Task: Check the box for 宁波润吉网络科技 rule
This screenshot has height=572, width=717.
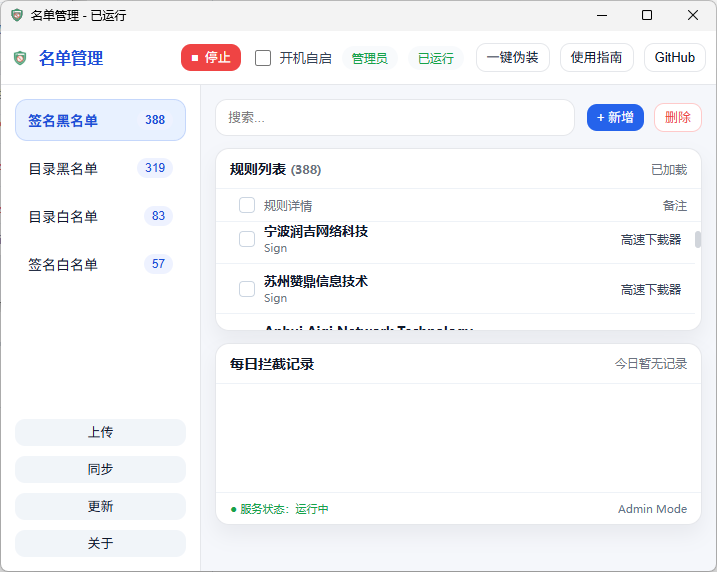Action: 247,239
